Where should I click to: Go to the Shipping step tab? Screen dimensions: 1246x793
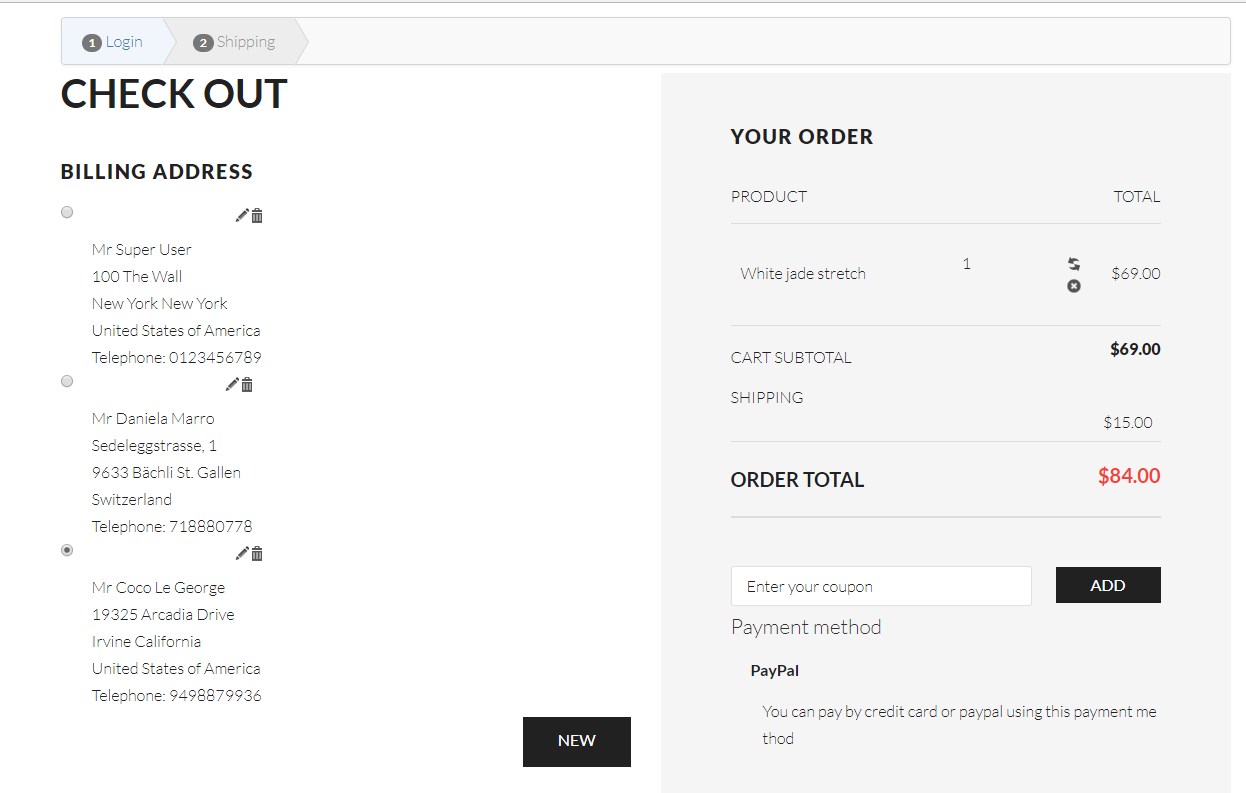tap(235, 42)
